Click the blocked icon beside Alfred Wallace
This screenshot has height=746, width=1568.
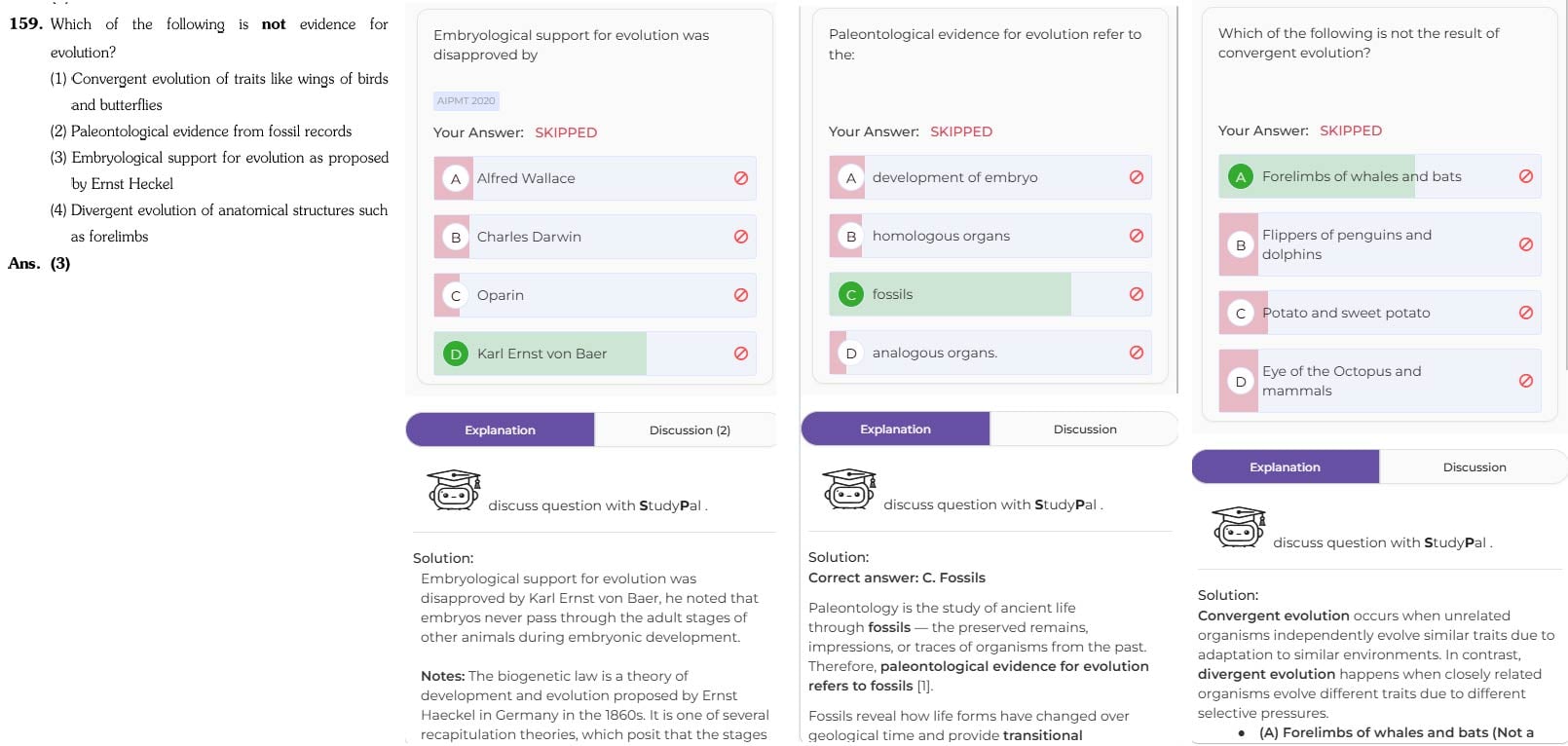tap(741, 178)
